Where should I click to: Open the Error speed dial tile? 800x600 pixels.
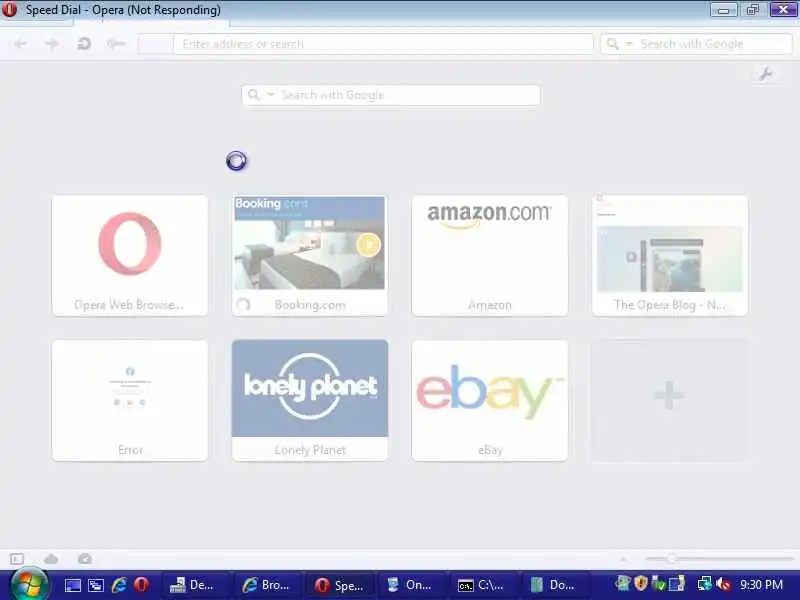130,401
